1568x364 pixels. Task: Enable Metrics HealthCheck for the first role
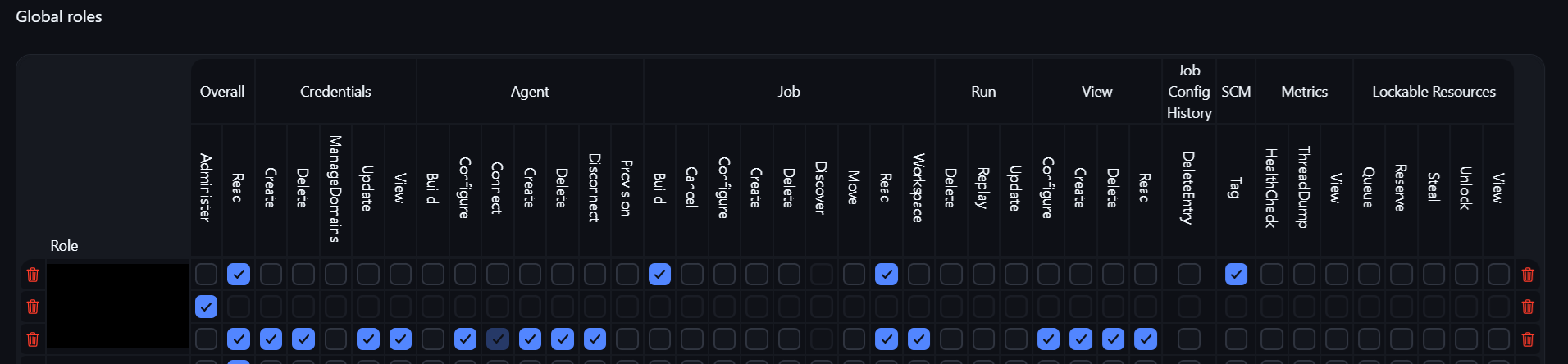click(1272, 274)
